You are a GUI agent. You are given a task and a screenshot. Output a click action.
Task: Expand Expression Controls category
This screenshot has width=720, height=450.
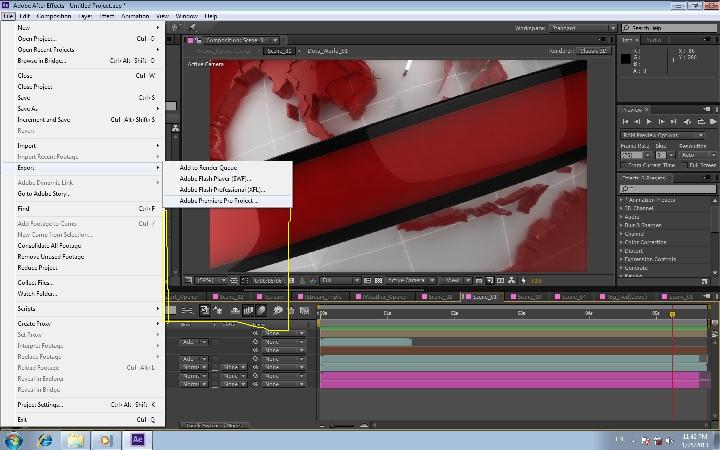[622, 259]
